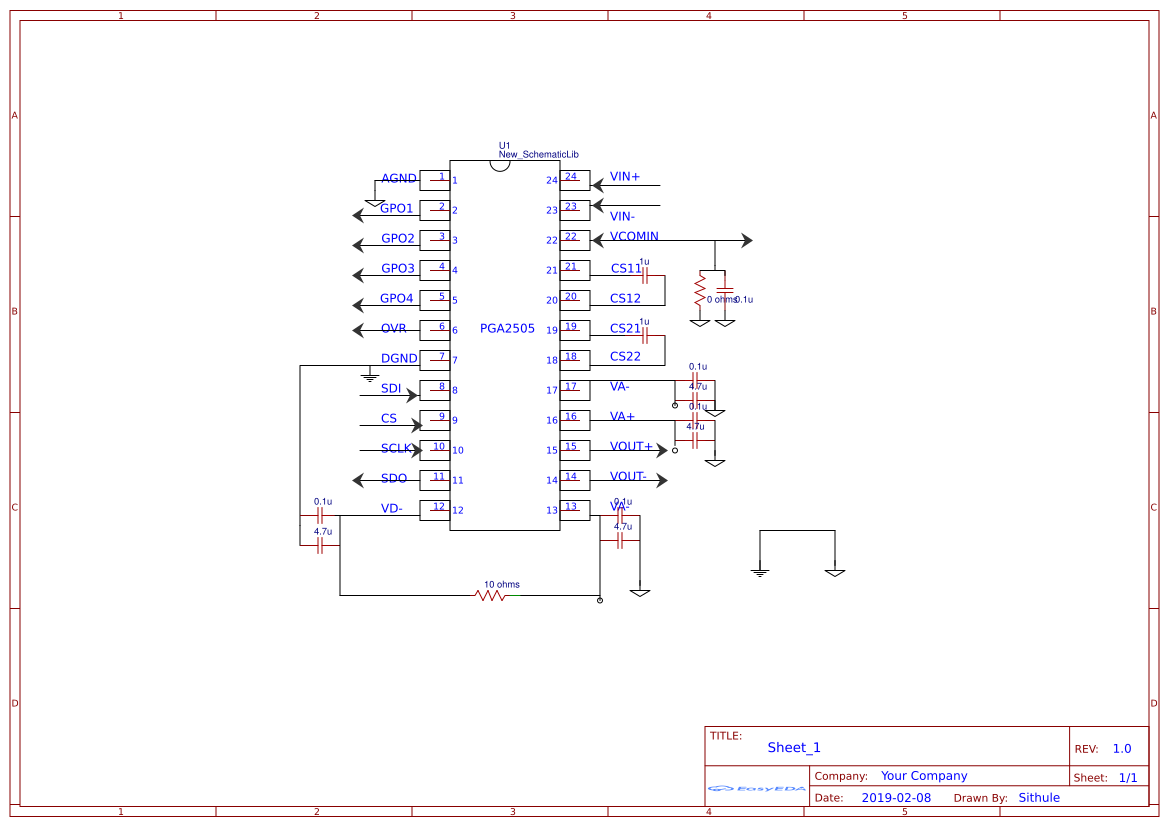The image size is (1169, 827).
Task: Select the 10 ohms resistor symbol
Action: coord(488,594)
